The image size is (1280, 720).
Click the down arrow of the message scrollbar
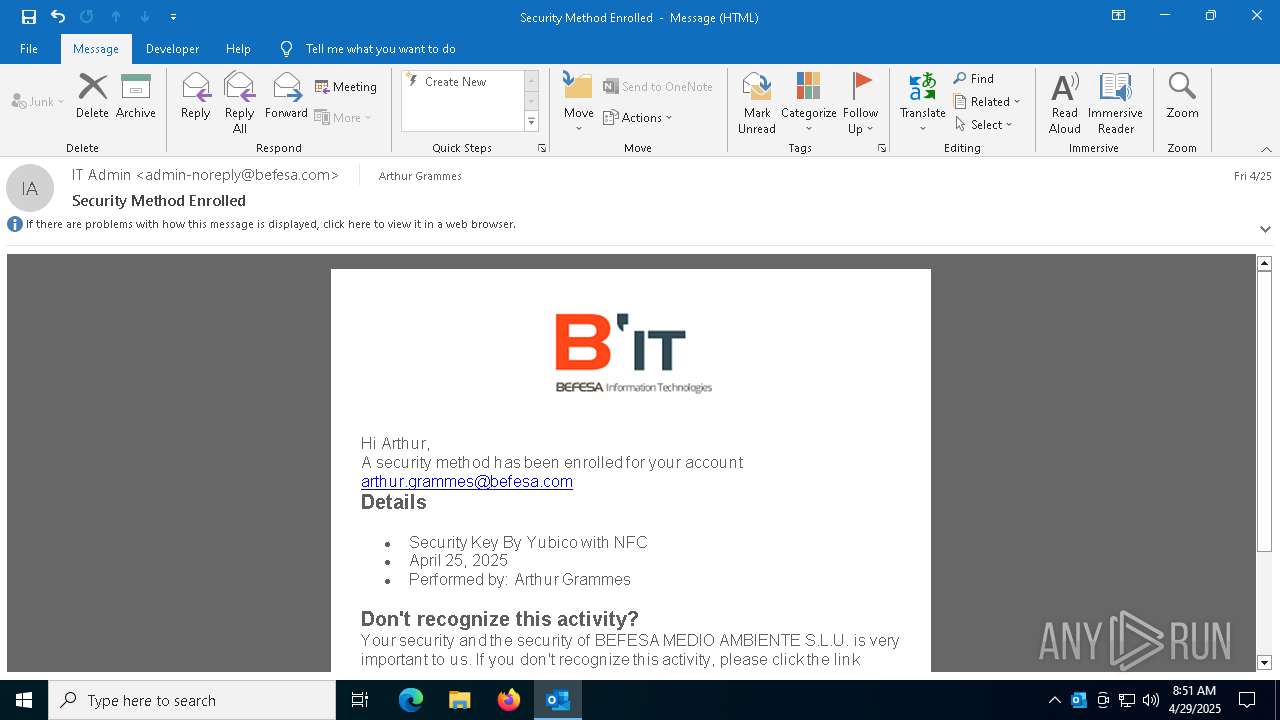click(1264, 662)
